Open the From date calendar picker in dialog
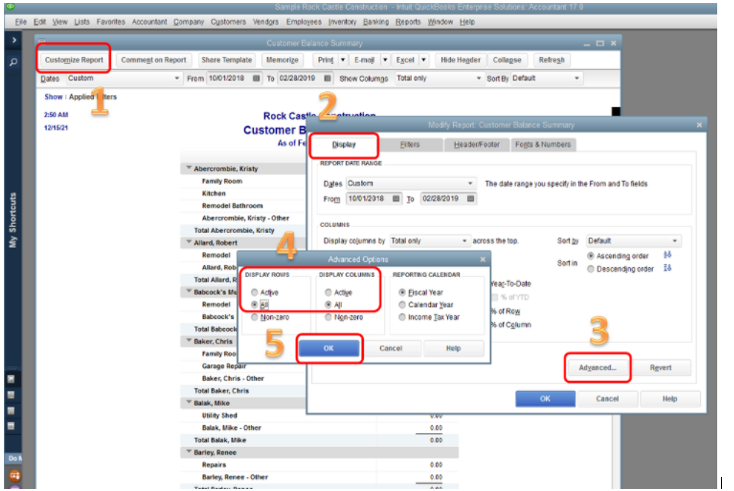This screenshot has width=734, height=491. [x=397, y=198]
